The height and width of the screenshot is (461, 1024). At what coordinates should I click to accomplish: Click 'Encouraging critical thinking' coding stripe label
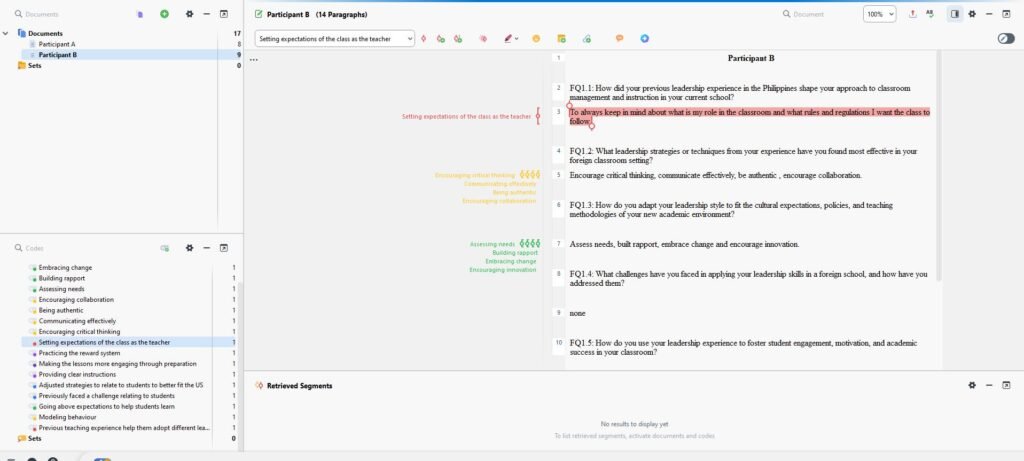tap(475, 175)
